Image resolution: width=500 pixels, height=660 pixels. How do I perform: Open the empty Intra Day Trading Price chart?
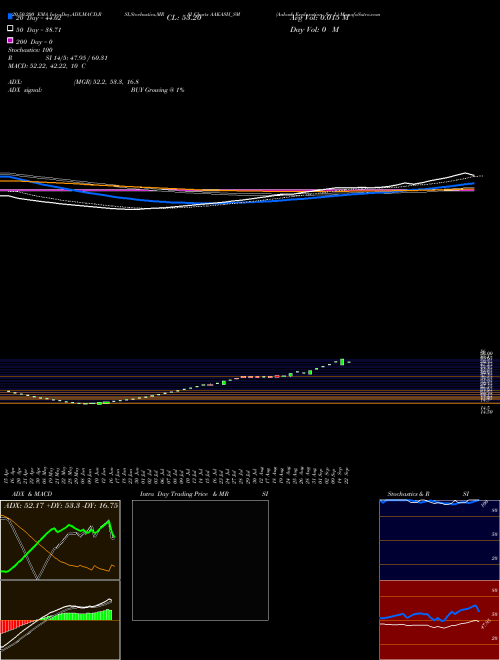(200, 560)
